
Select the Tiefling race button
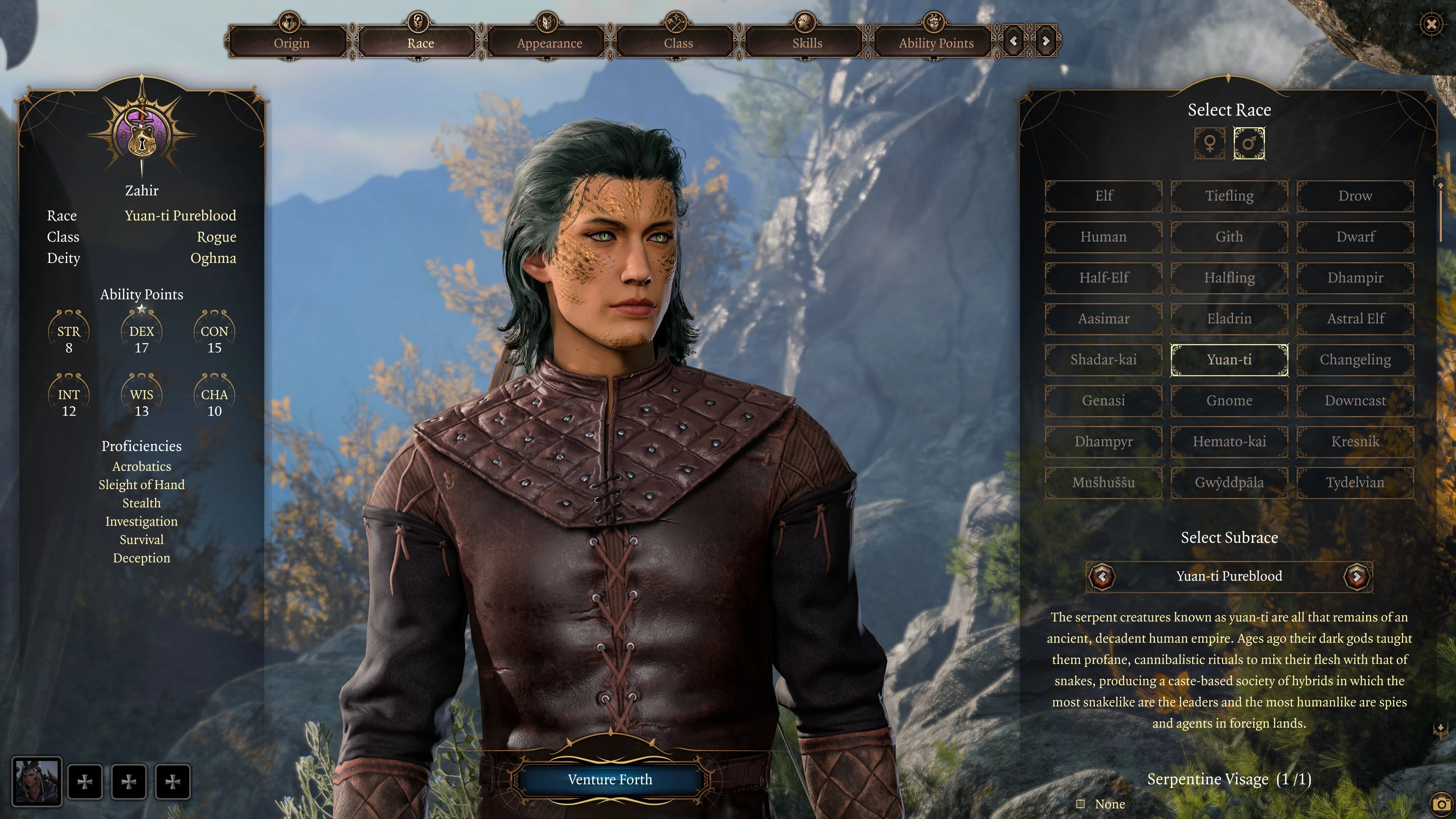pyautogui.click(x=1229, y=195)
